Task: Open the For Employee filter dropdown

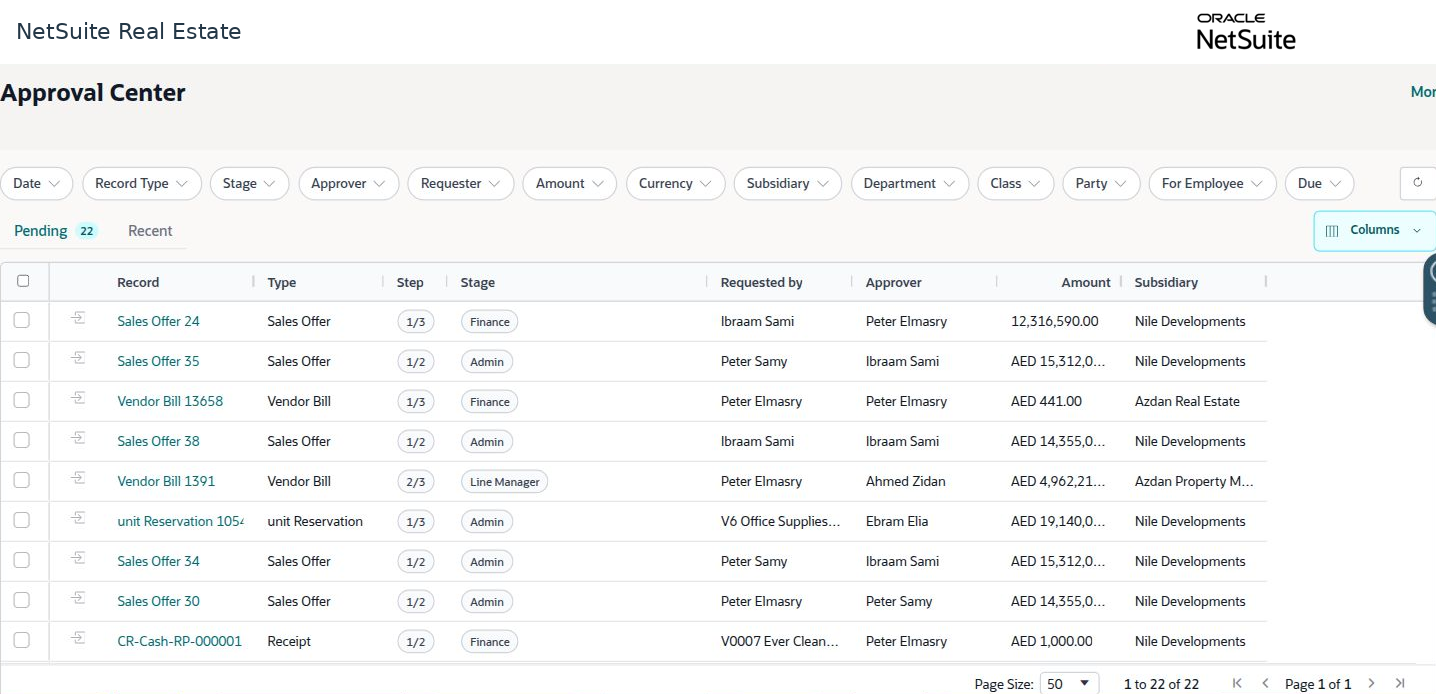Action: (x=1213, y=184)
